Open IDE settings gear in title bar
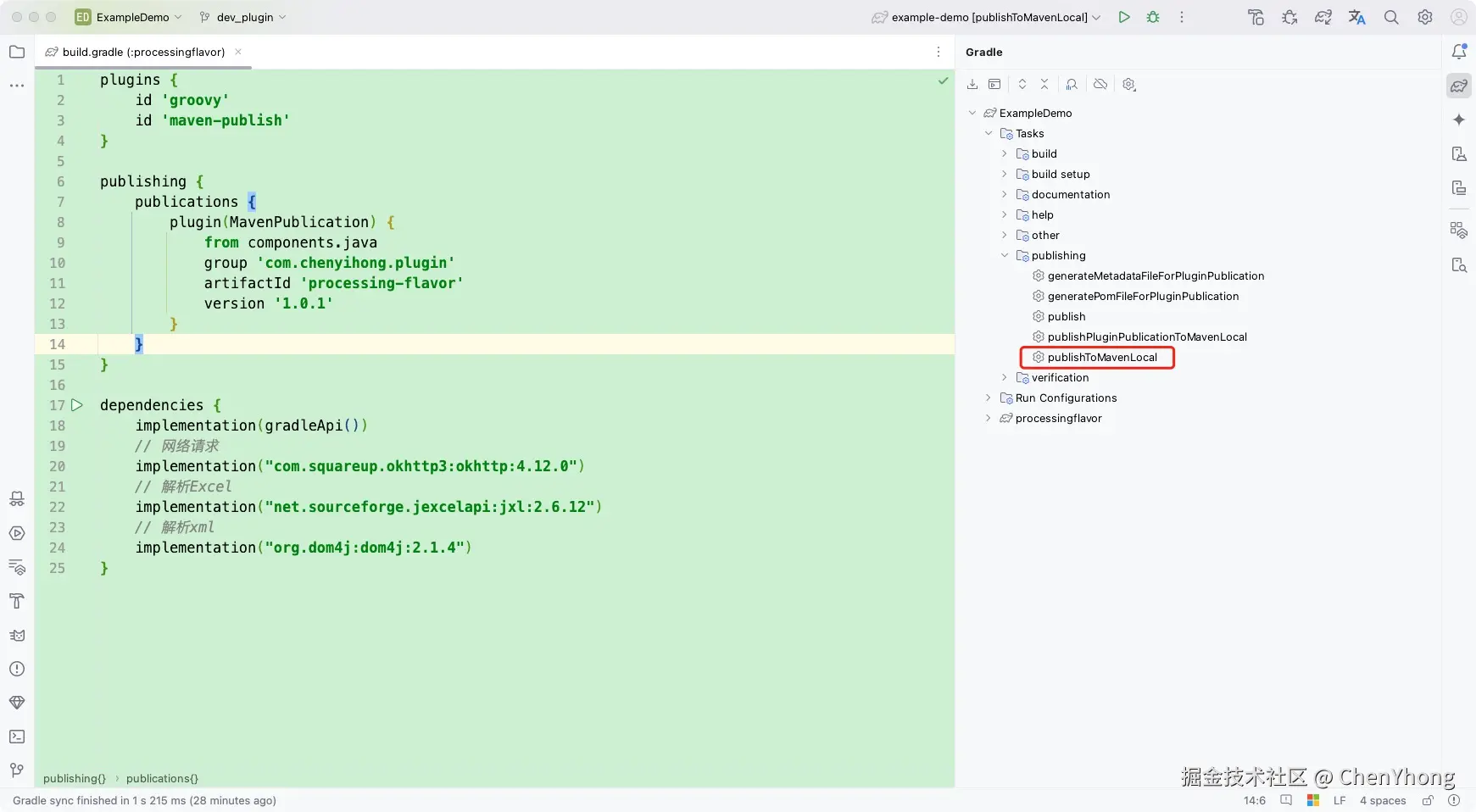Viewport: 1476px width, 812px height. pyautogui.click(x=1425, y=17)
